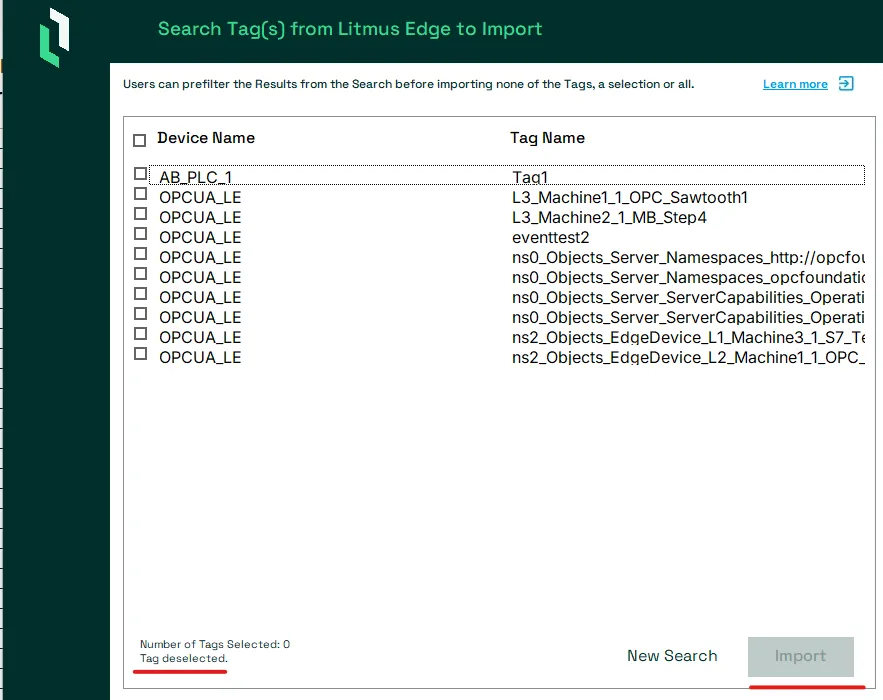The height and width of the screenshot is (700, 883).
Task: Select the AB_PLC_1 device name
Action: point(195,177)
